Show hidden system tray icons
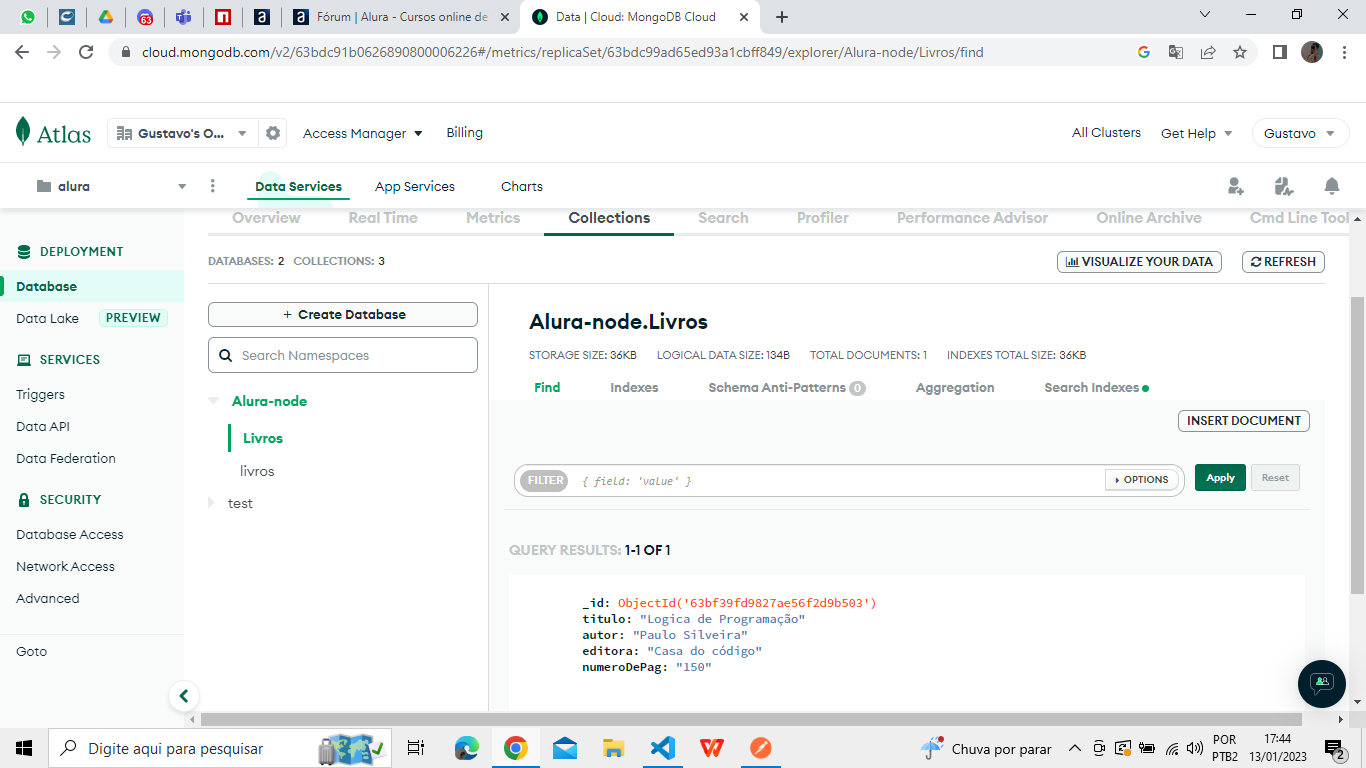1366x768 pixels. (1075, 748)
